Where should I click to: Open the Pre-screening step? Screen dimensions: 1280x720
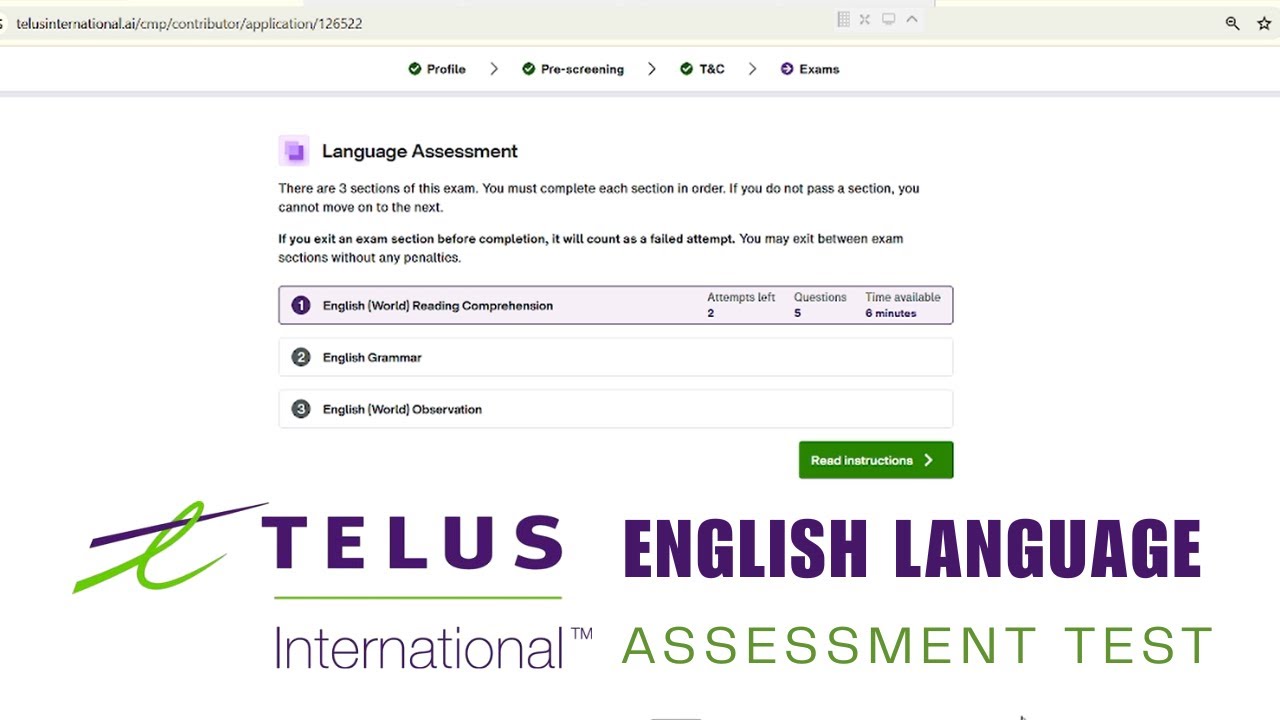(582, 69)
